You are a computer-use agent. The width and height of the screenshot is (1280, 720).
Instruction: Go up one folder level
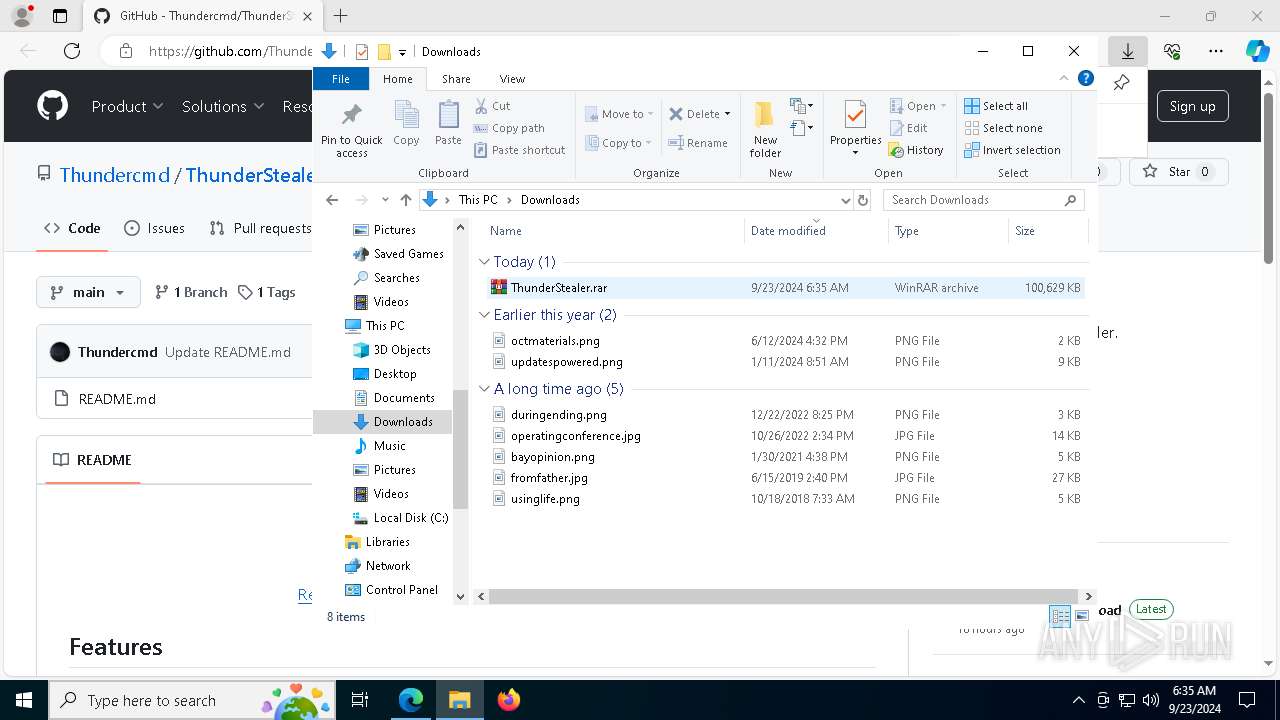click(x=405, y=200)
